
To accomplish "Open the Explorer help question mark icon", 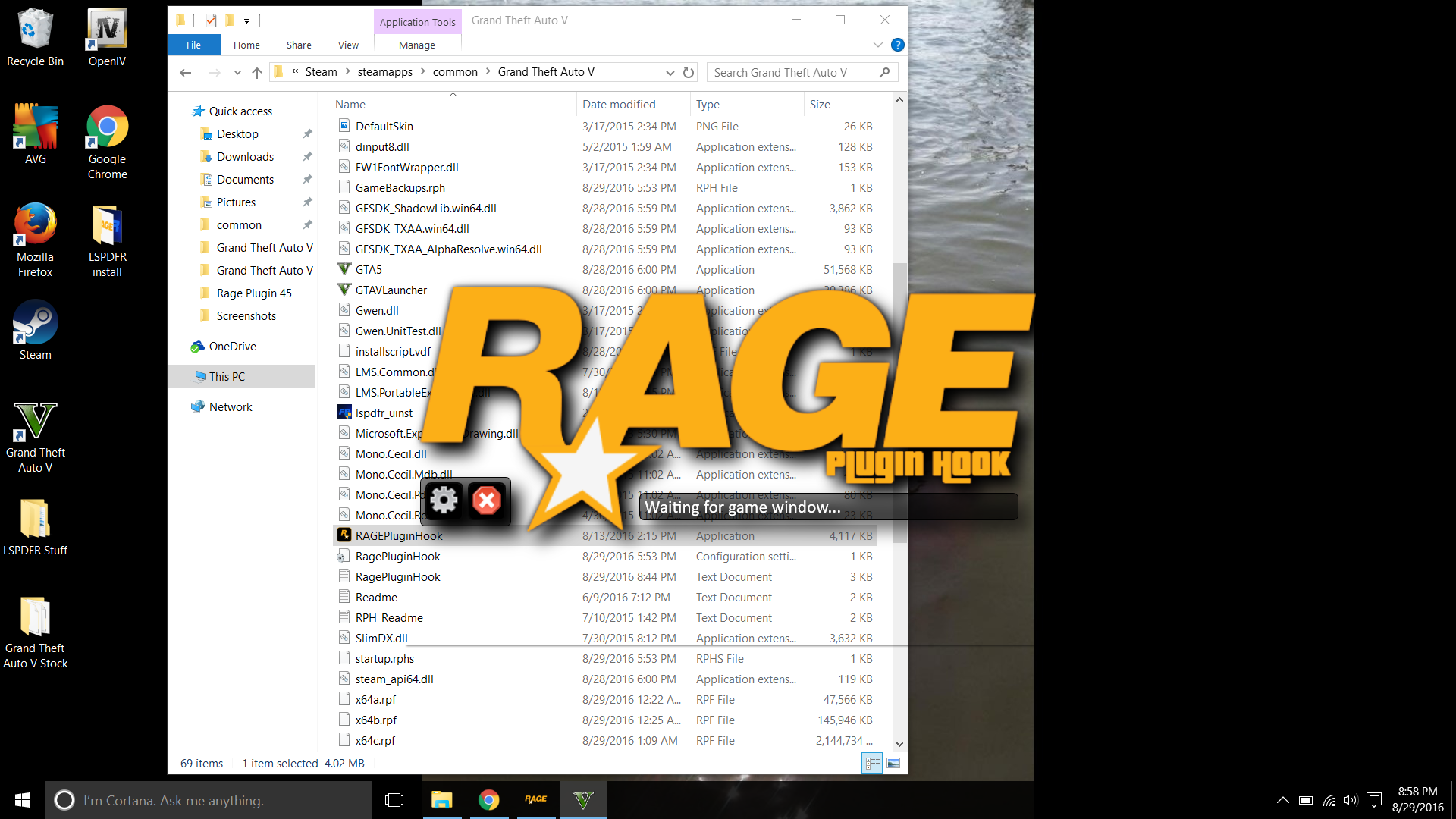I will 897,45.
